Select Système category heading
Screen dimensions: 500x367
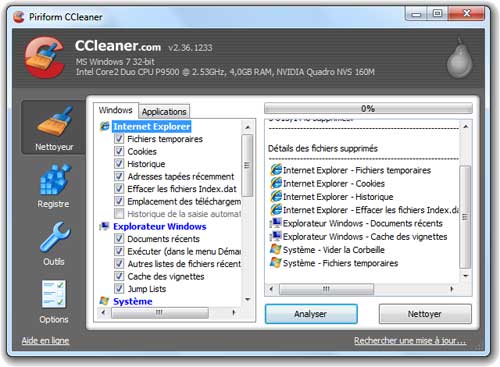click(x=133, y=301)
